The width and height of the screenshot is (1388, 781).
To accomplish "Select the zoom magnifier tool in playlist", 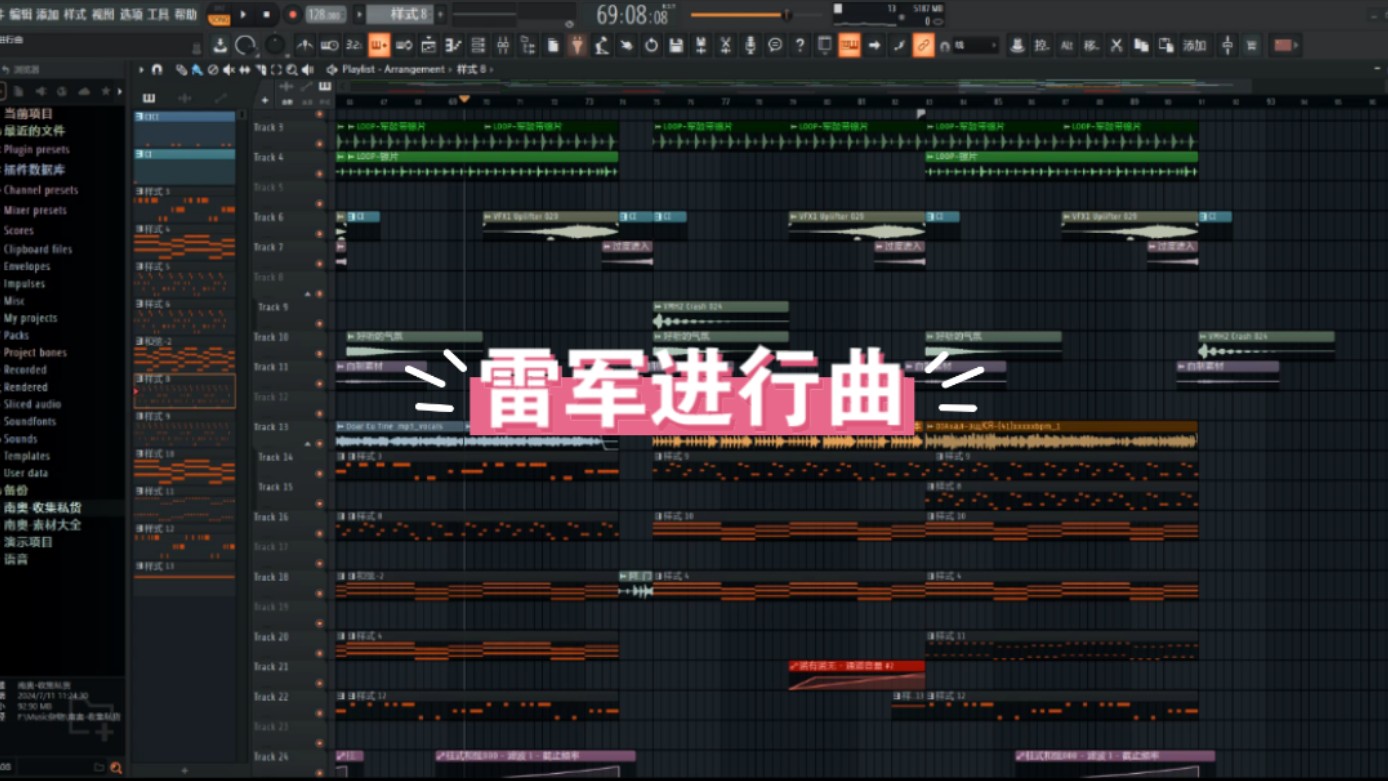I will click(x=292, y=70).
